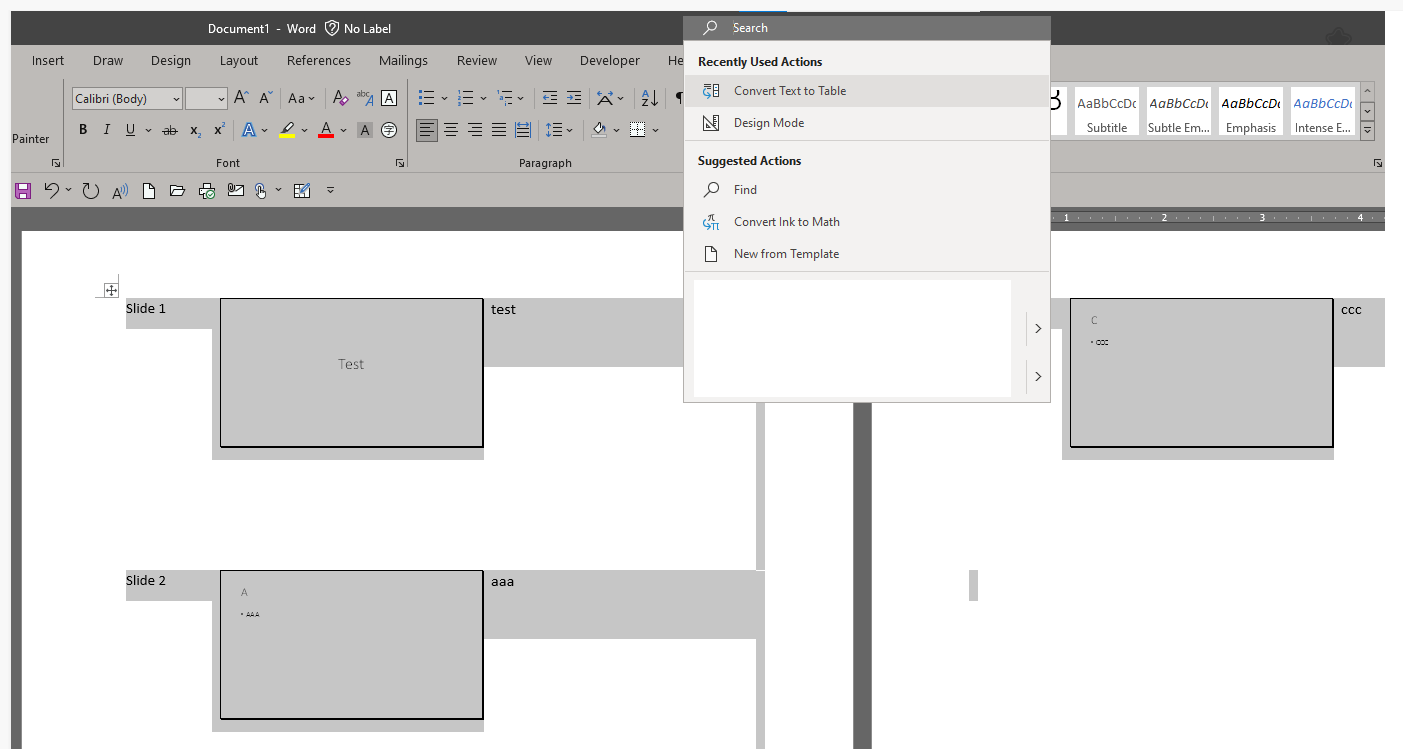
Task: Apply the Subtitle style
Action: [x=1107, y=112]
